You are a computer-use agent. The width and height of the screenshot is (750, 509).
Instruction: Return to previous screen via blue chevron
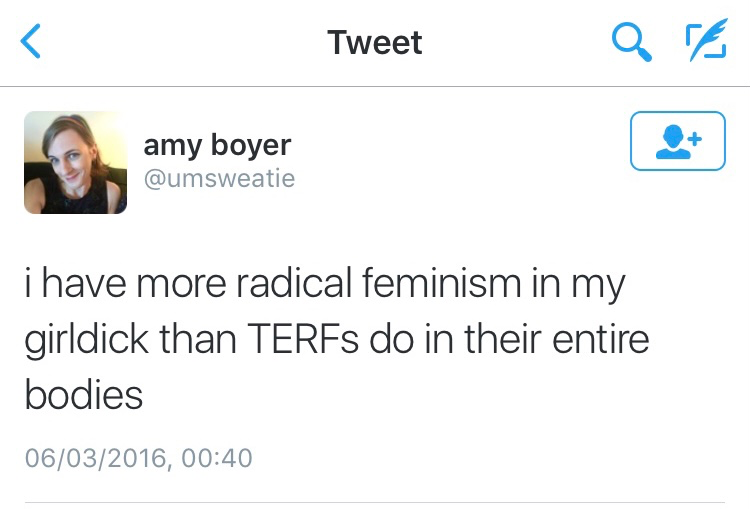point(31,42)
